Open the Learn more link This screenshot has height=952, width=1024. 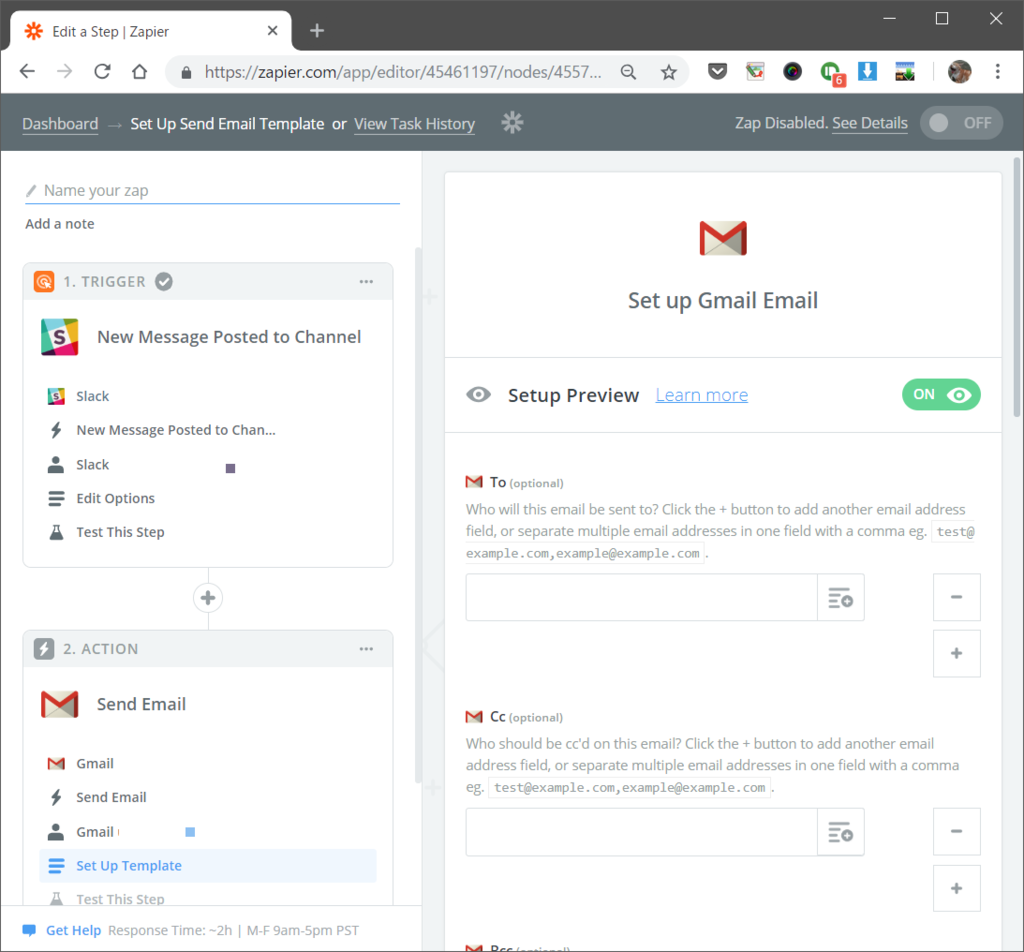(x=701, y=395)
